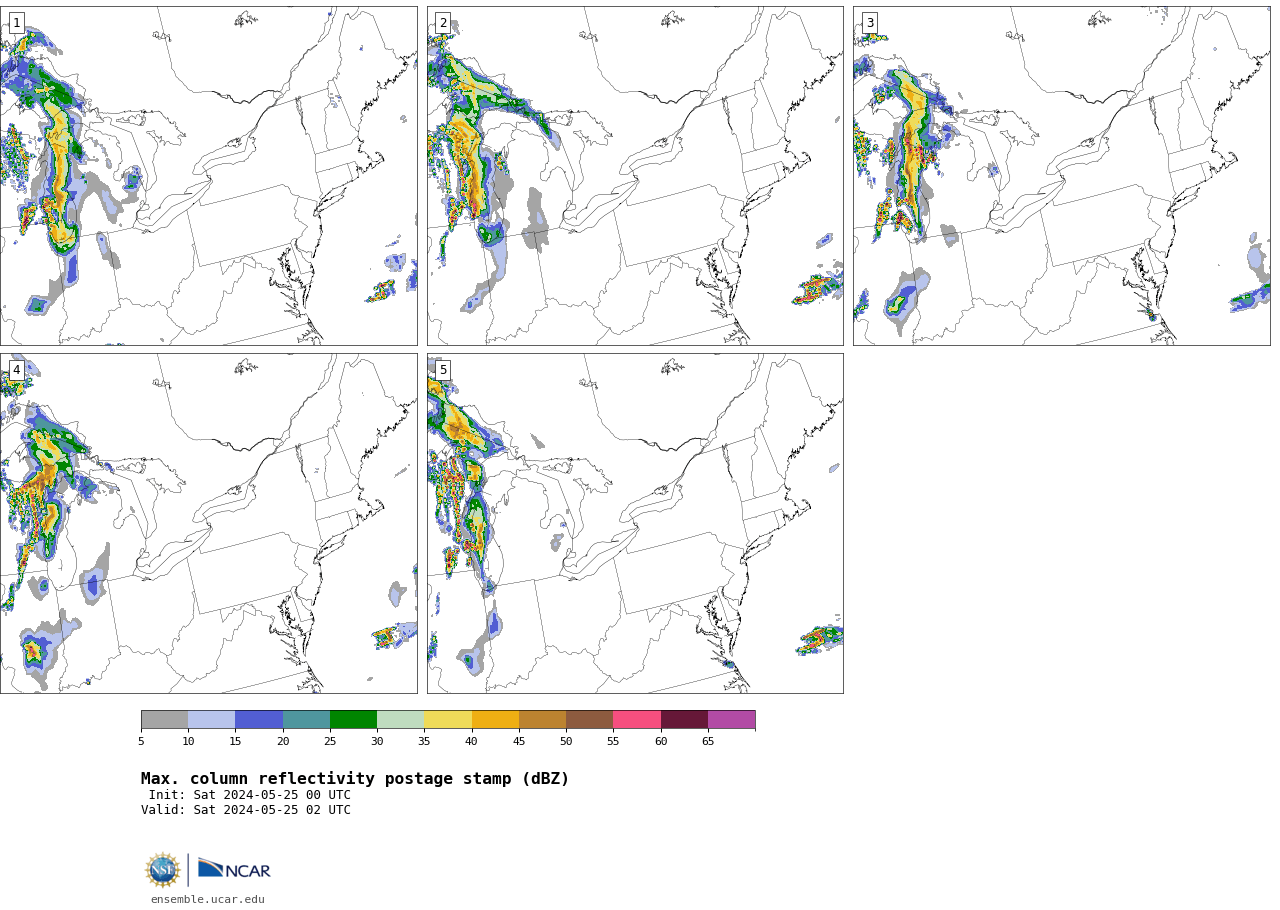
Task: Click the pale green 30-35 dBZ swatch
Action: point(400,720)
